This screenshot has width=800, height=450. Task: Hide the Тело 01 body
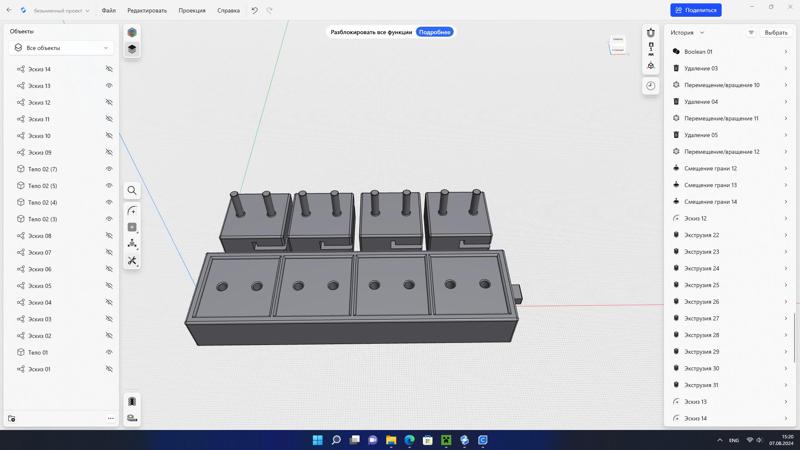[x=109, y=353]
